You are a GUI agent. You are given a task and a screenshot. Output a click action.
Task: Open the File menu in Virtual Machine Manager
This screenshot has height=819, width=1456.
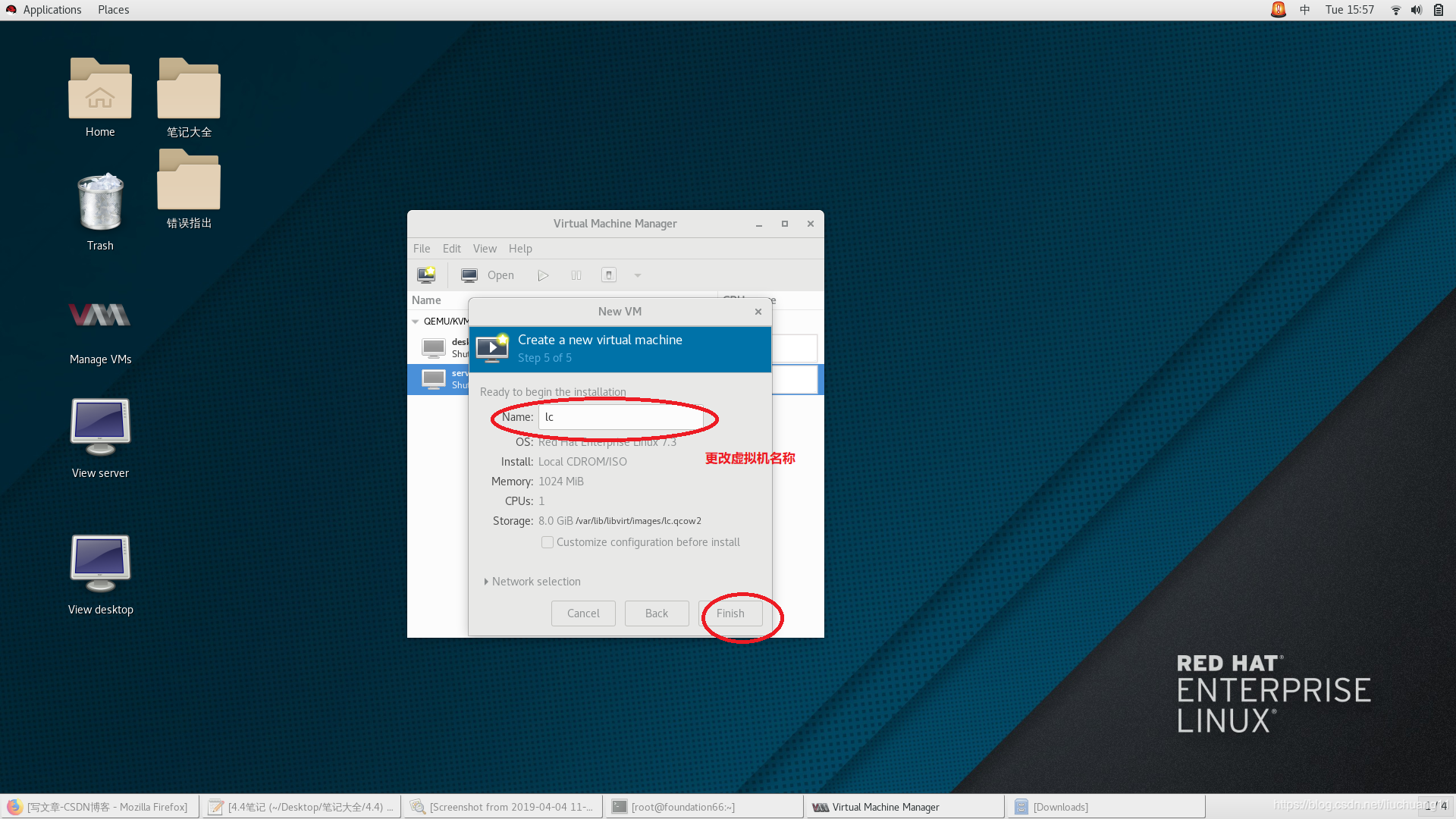(x=421, y=248)
